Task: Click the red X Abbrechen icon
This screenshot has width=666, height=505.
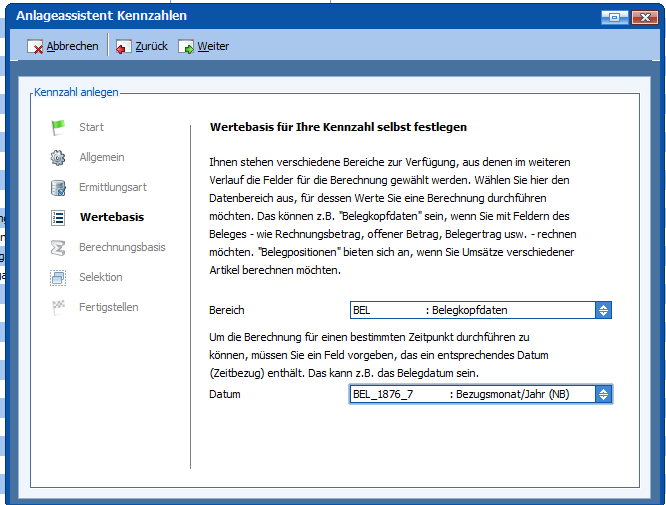Action: click(35, 47)
